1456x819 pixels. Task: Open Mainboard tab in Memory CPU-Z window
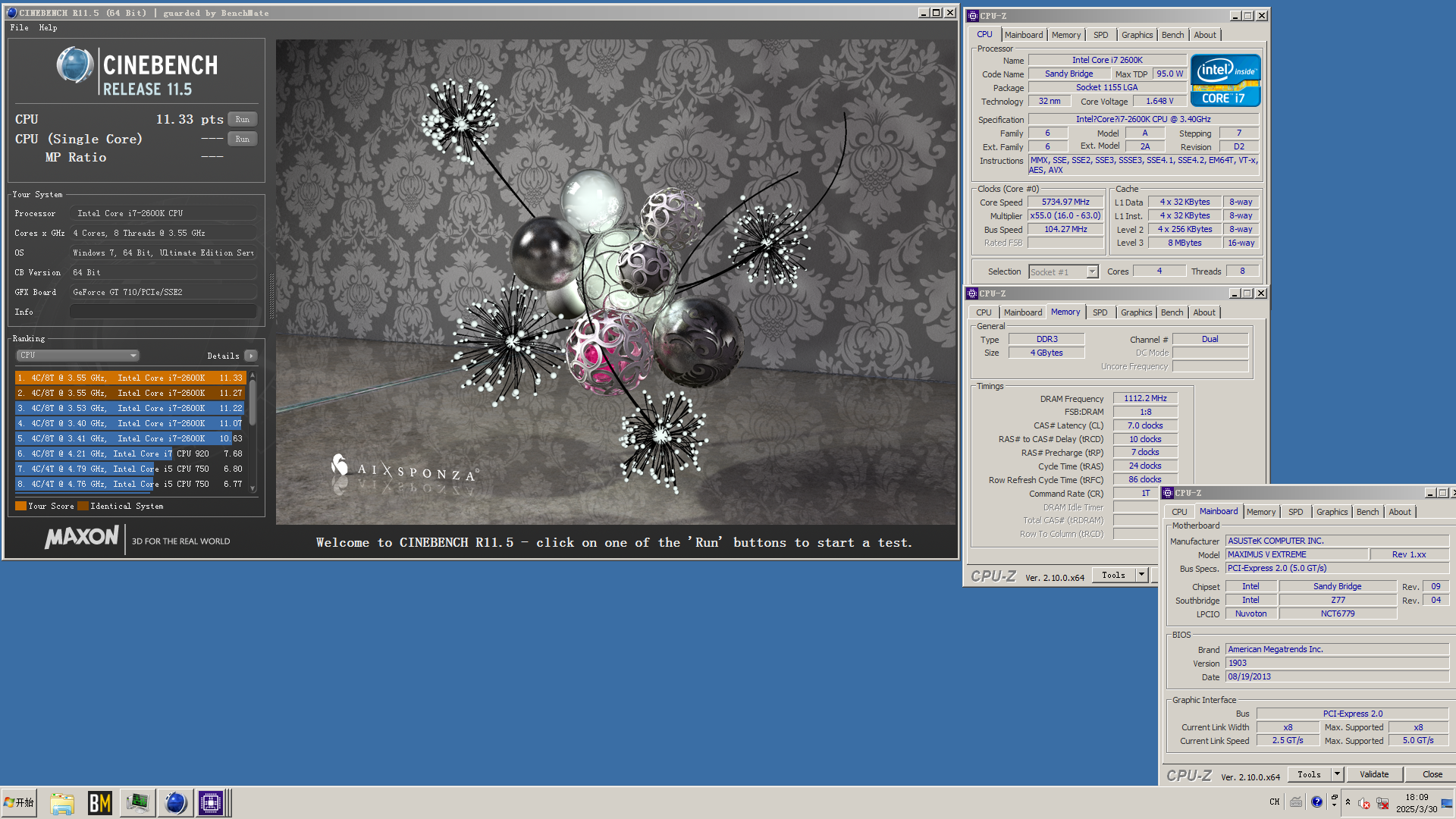[1023, 312]
